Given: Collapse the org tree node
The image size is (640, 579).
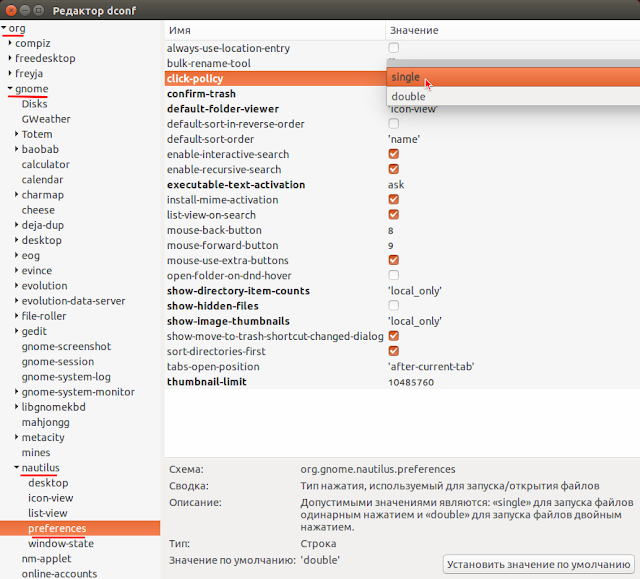Looking at the screenshot, I should [x=4, y=28].
